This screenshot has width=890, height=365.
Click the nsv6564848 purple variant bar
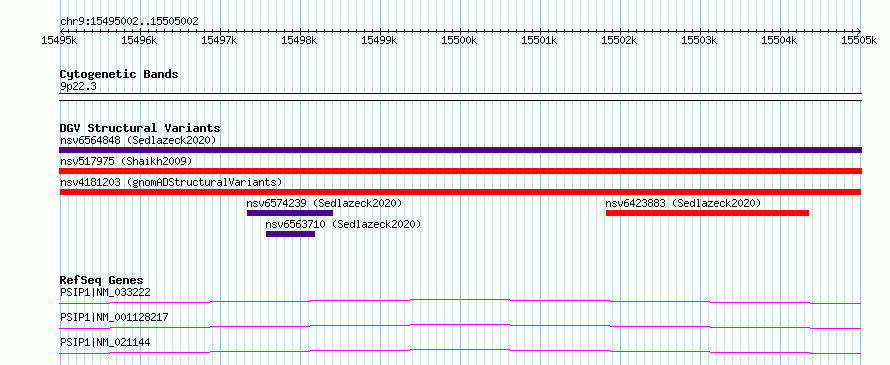pos(460,150)
